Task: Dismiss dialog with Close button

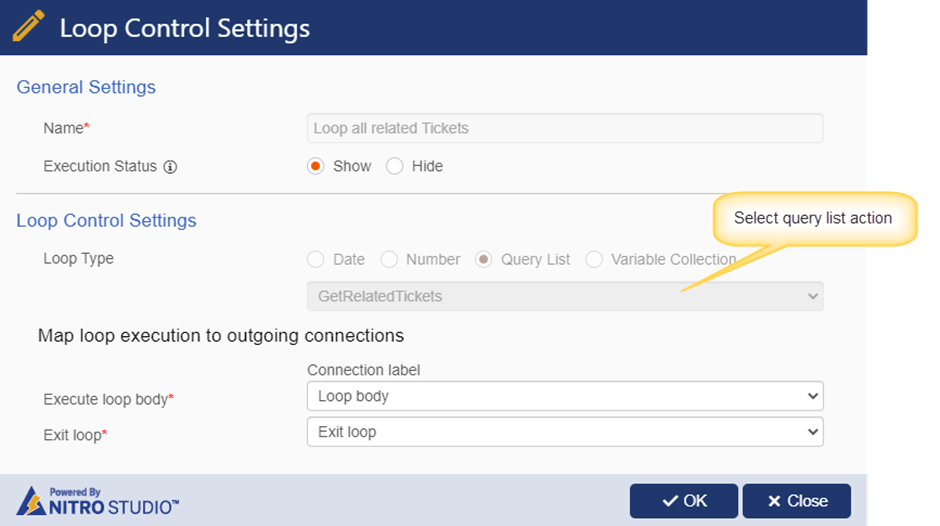Action: point(797,501)
